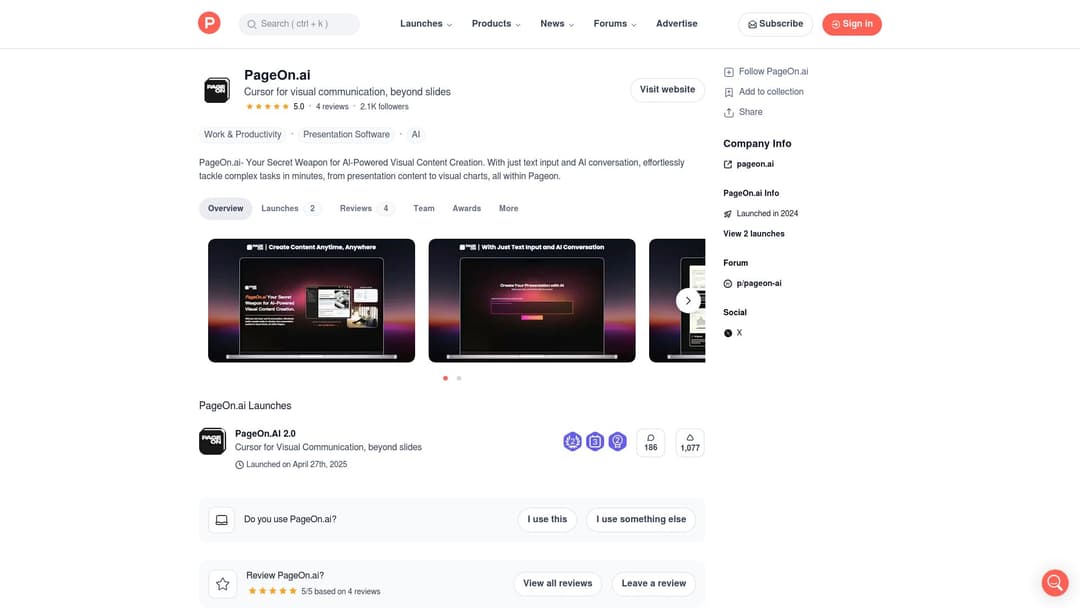The width and height of the screenshot is (1080, 608).
Task: Click the I use this button
Action: tap(547, 520)
